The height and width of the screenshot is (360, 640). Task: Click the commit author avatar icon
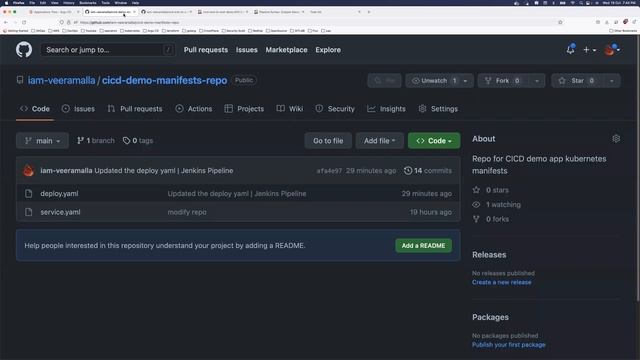pos(29,171)
